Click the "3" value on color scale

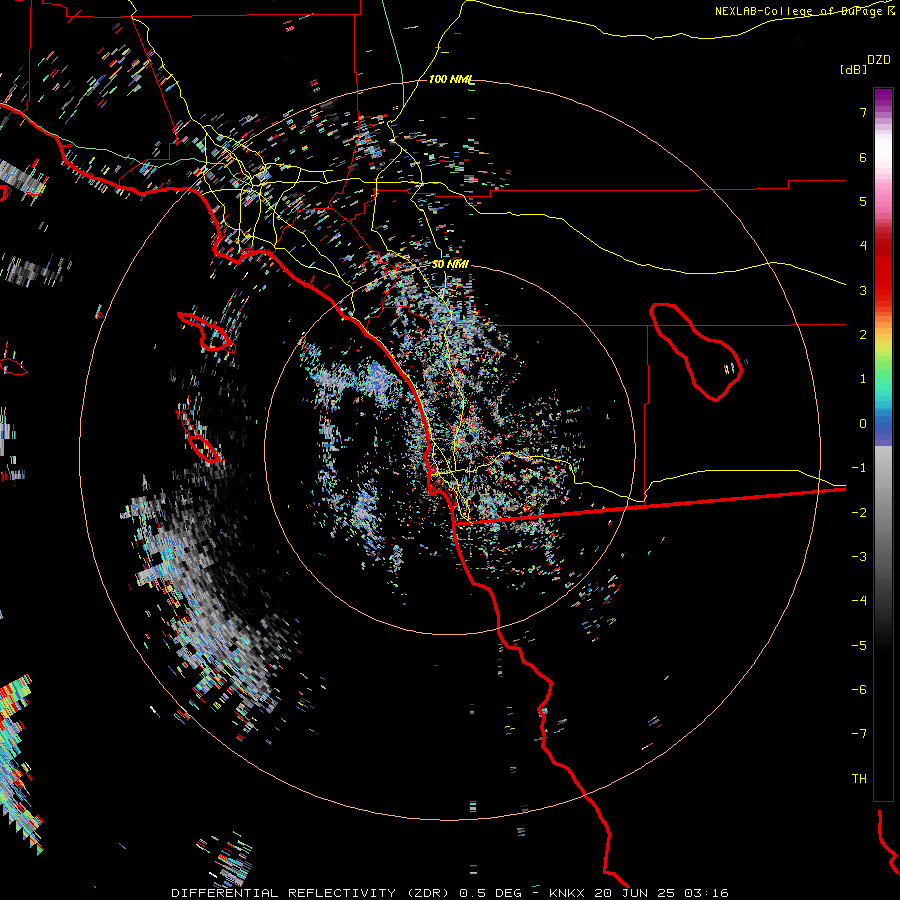pos(863,290)
